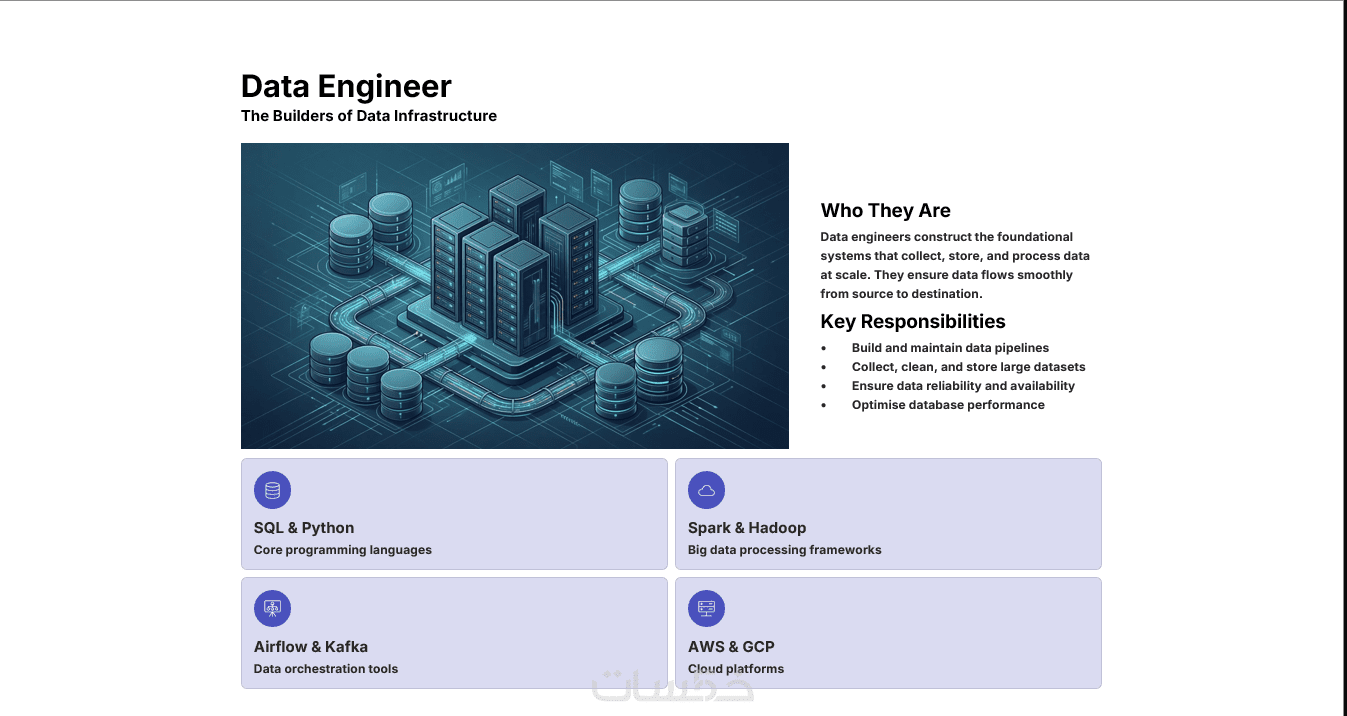Click the presentation icon above Airflow & Kafka
Screen dimensions: 1347x716
coord(272,608)
